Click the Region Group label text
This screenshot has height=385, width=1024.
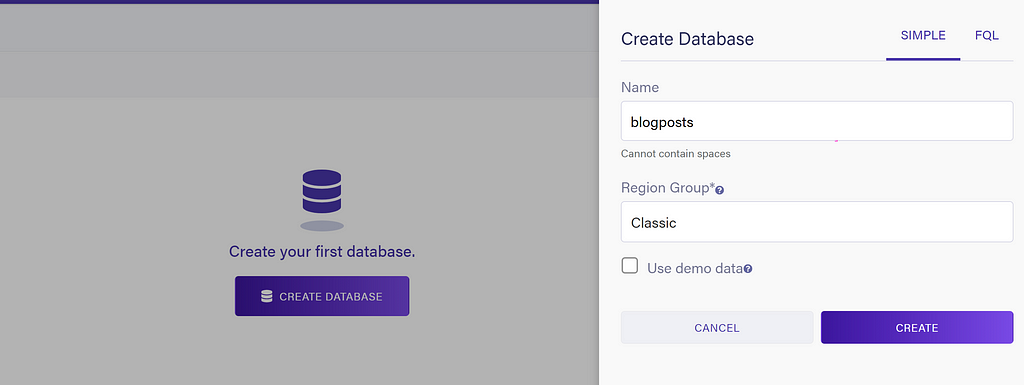coord(667,188)
